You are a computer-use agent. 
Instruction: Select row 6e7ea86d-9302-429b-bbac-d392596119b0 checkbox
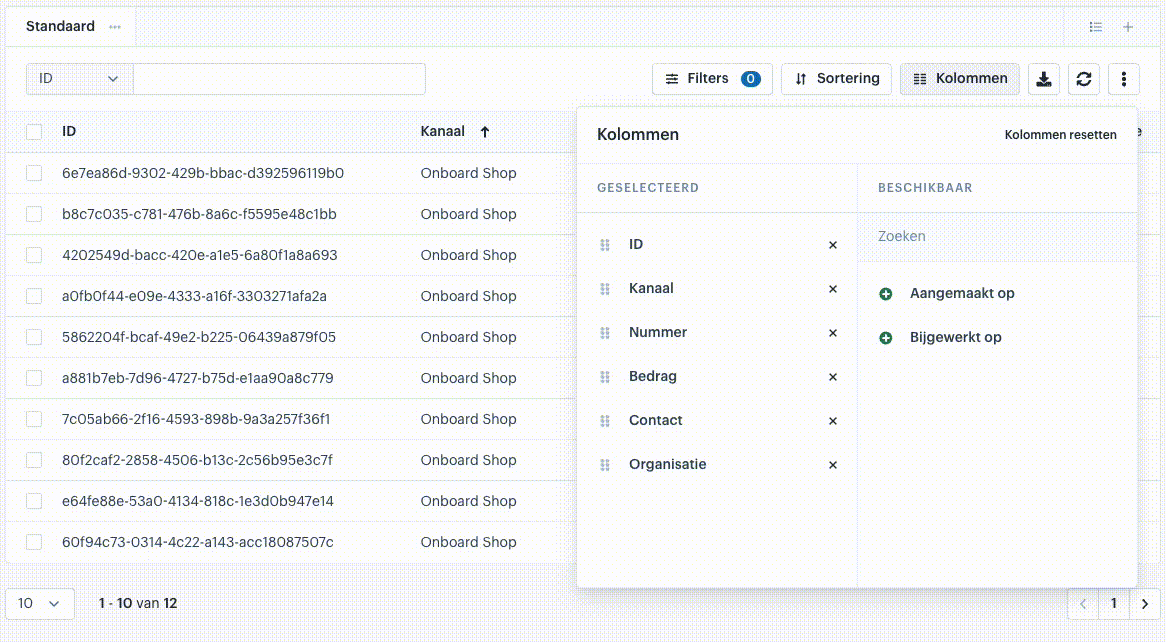point(34,173)
